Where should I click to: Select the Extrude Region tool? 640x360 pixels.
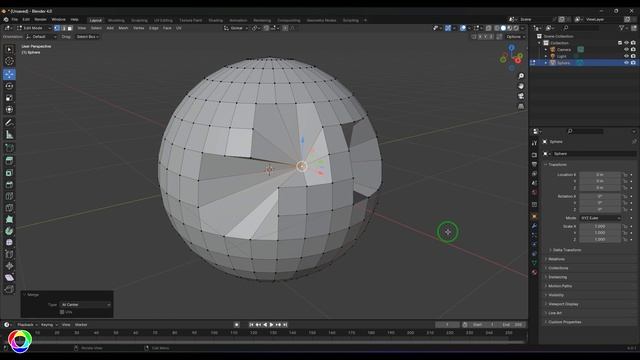point(9,161)
